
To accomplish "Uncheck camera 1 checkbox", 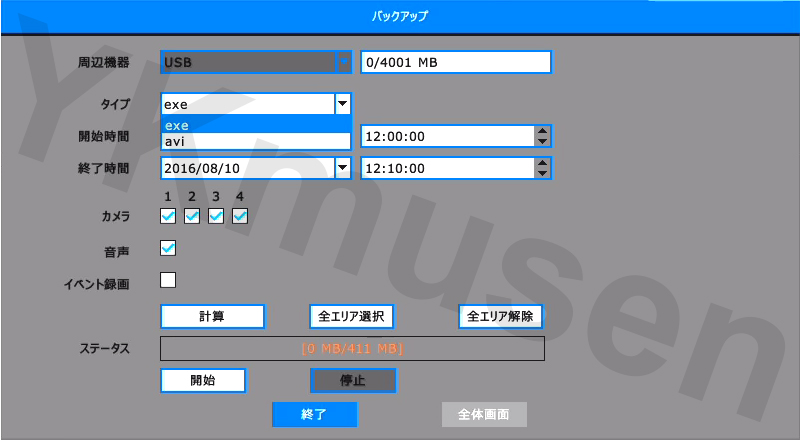I will tap(168, 216).
